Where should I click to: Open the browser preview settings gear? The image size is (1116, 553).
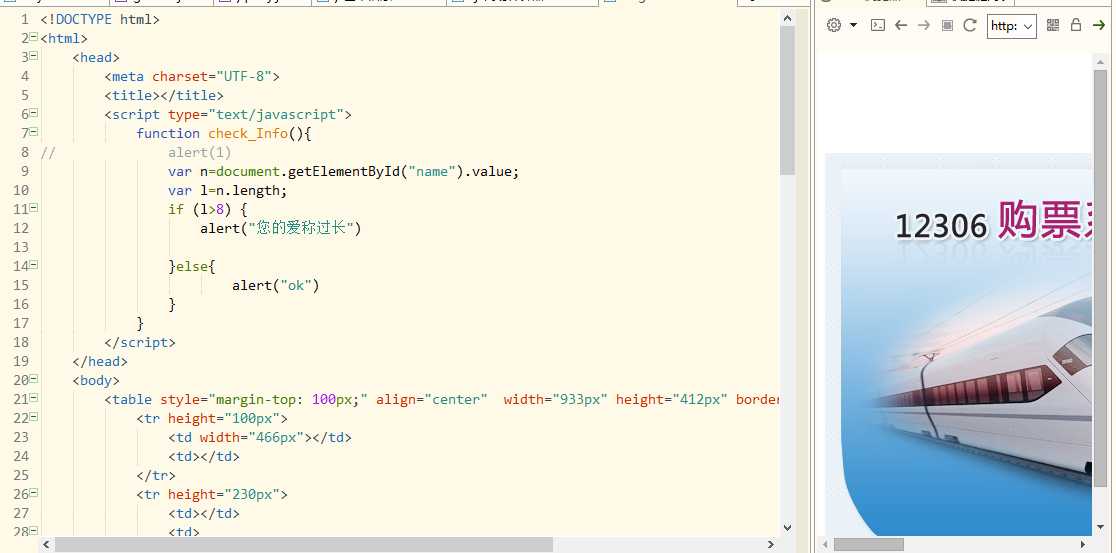834,25
